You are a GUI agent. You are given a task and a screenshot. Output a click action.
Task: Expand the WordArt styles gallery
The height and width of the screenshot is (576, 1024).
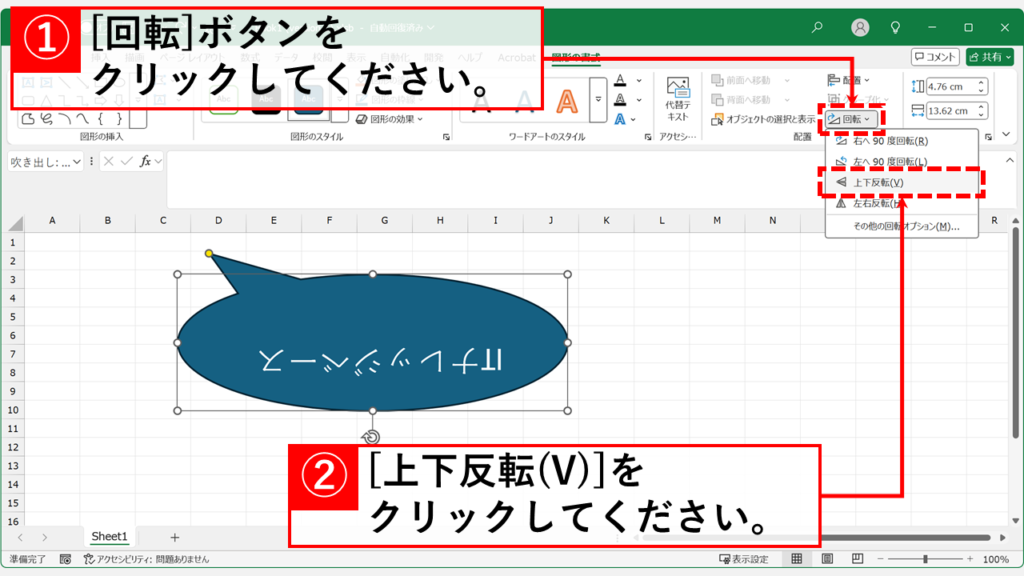[598, 99]
